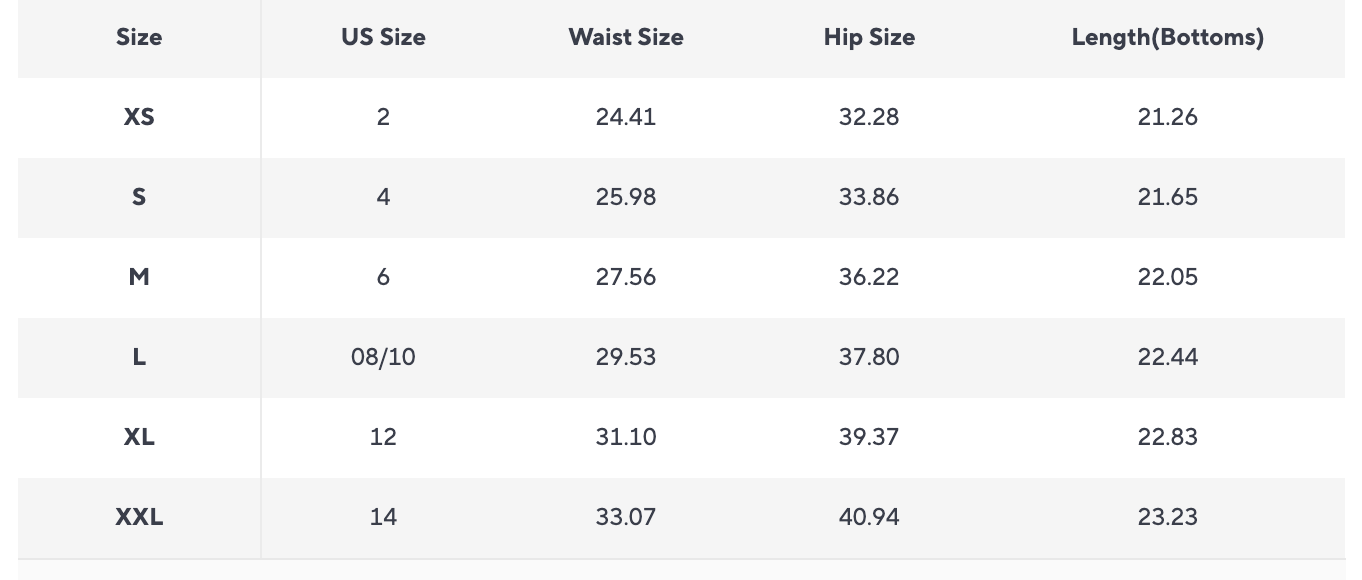Image resolution: width=1362 pixels, height=580 pixels.
Task: Select the L size row label
Action: pyautogui.click(x=139, y=357)
